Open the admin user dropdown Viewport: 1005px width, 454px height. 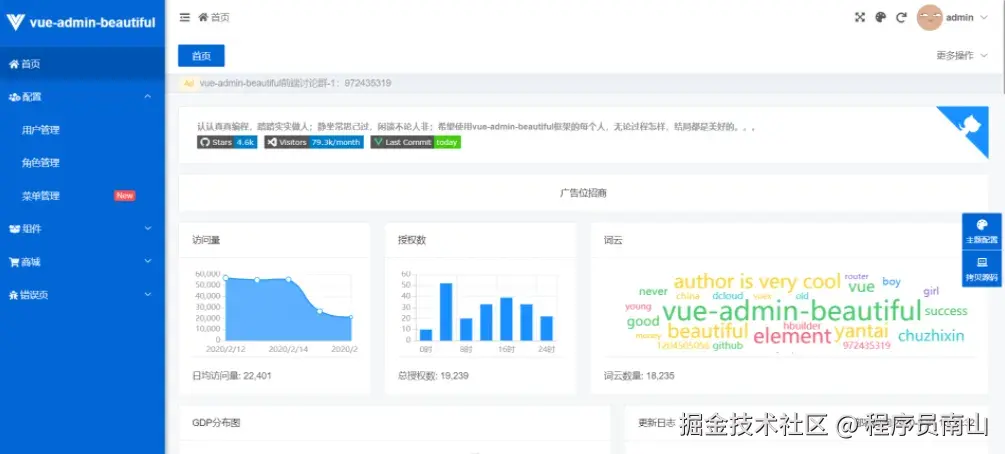(967, 17)
